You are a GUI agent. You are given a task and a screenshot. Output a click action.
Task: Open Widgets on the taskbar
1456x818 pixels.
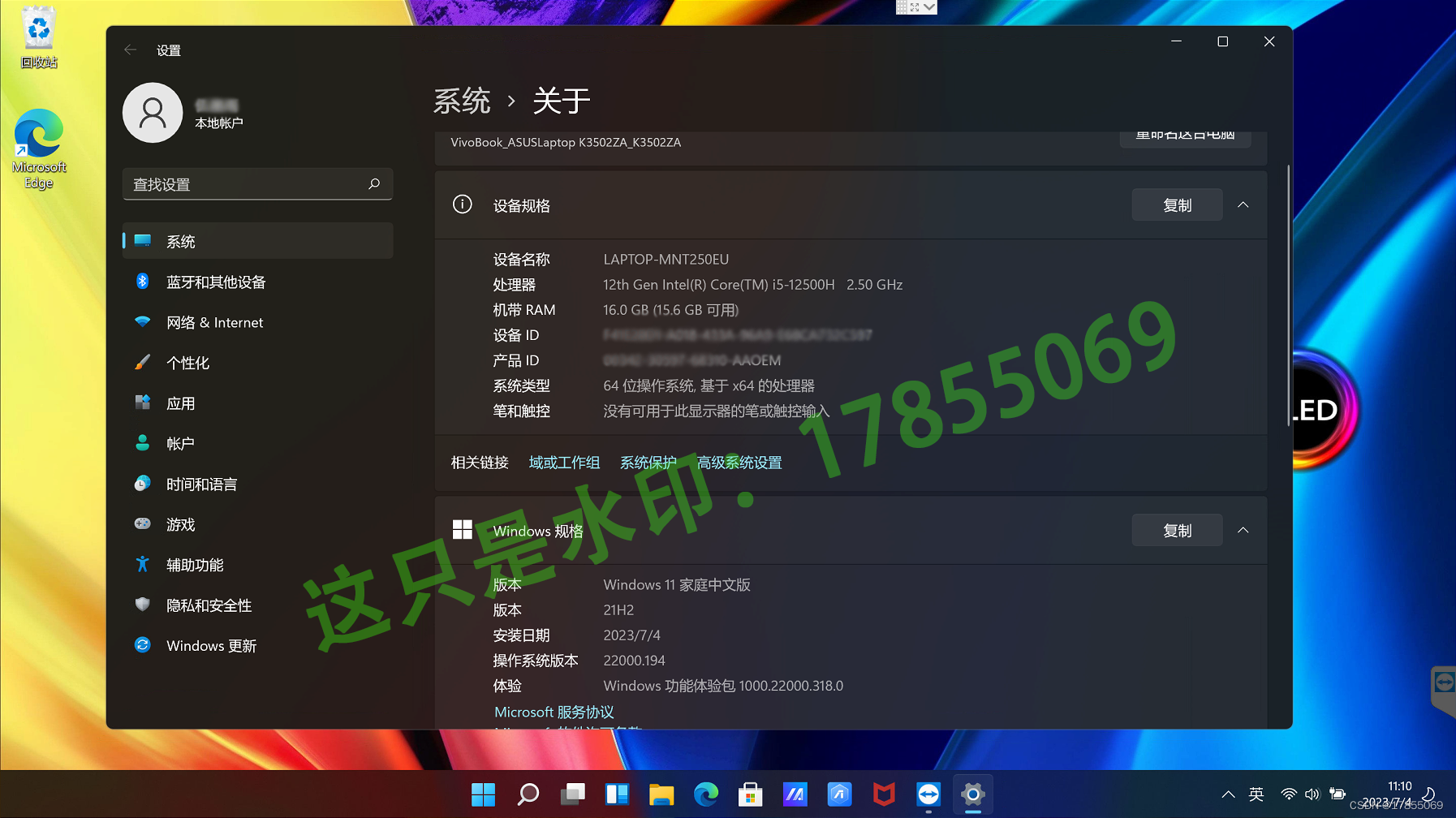(x=617, y=794)
